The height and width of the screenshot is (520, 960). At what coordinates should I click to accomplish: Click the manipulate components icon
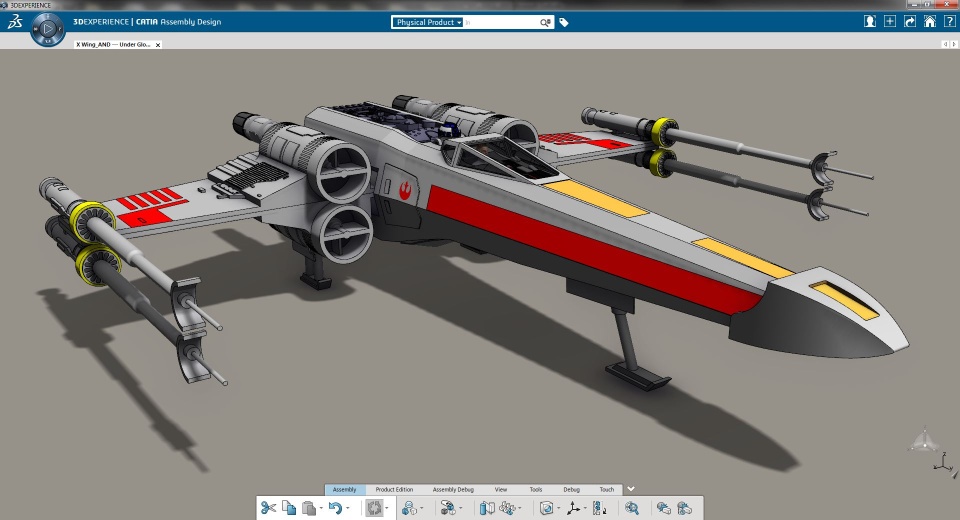pyautogui.click(x=507, y=508)
